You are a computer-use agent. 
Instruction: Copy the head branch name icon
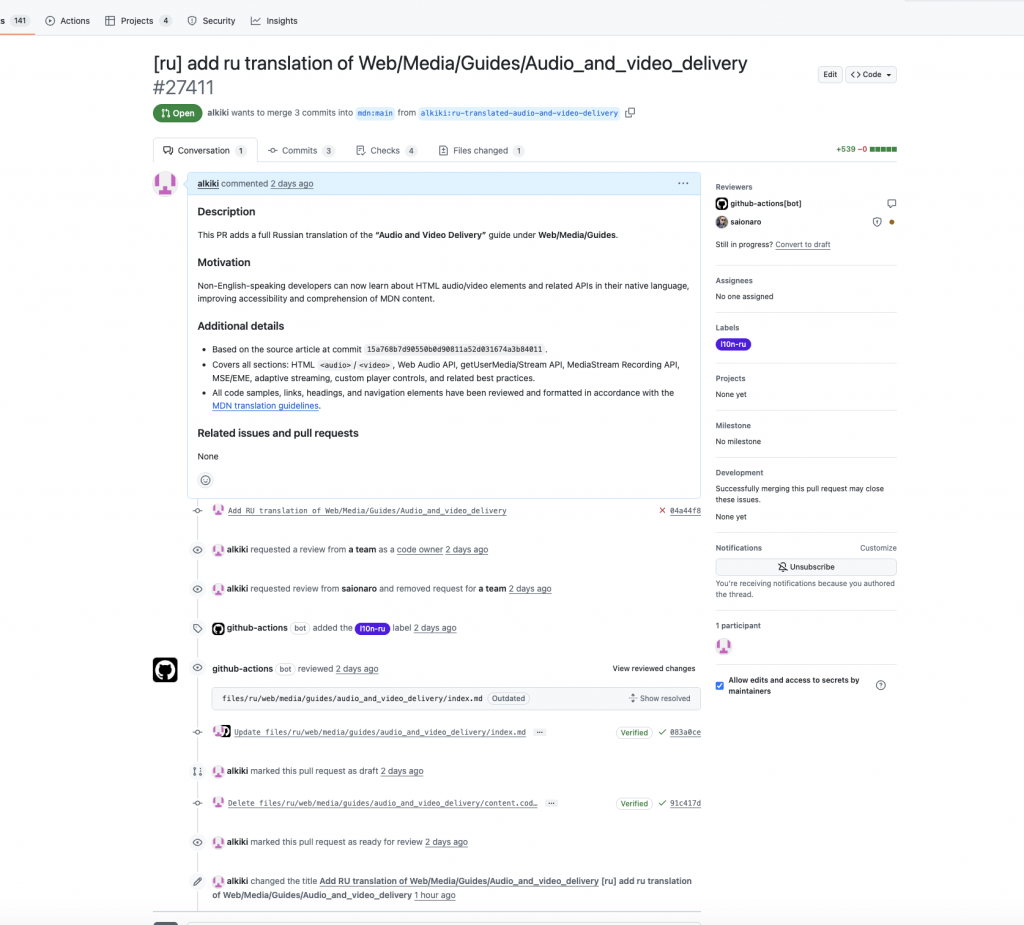[x=630, y=113]
